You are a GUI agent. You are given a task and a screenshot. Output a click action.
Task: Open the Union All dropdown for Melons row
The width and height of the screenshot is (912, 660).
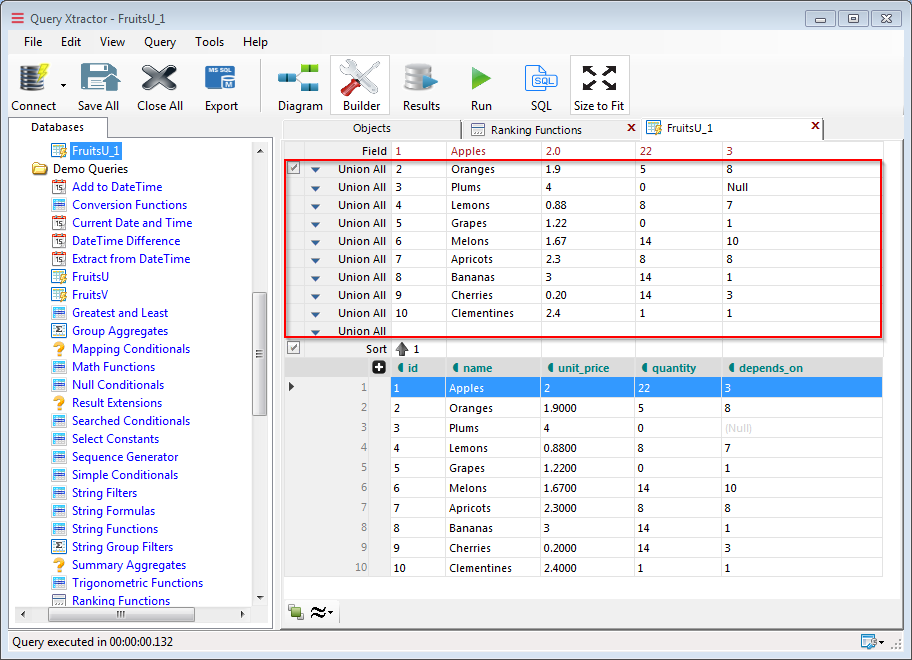pyautogui.click(x=316, y=242)
